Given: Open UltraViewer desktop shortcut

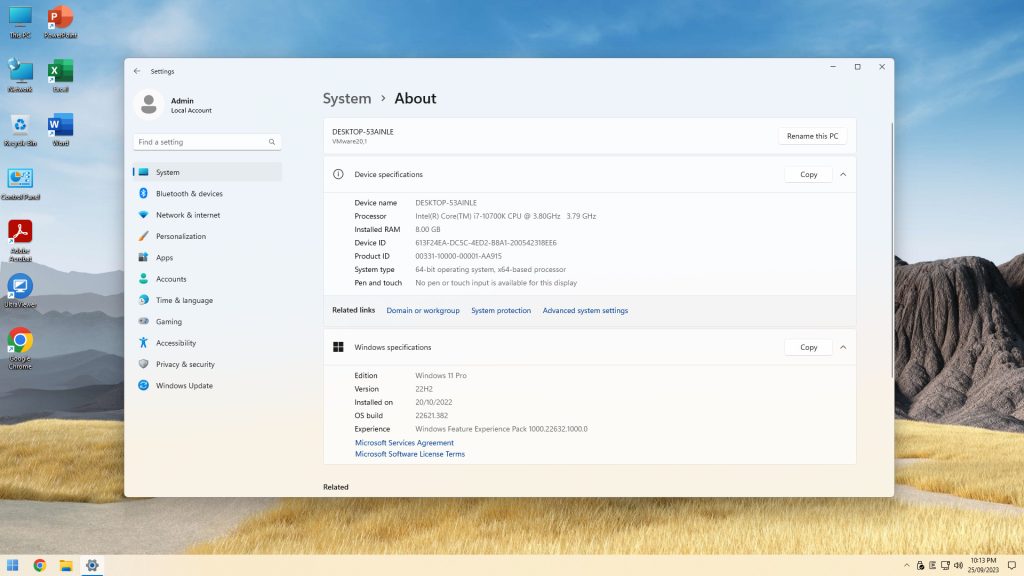Looking at the screenshot, I should coord(20,291).
